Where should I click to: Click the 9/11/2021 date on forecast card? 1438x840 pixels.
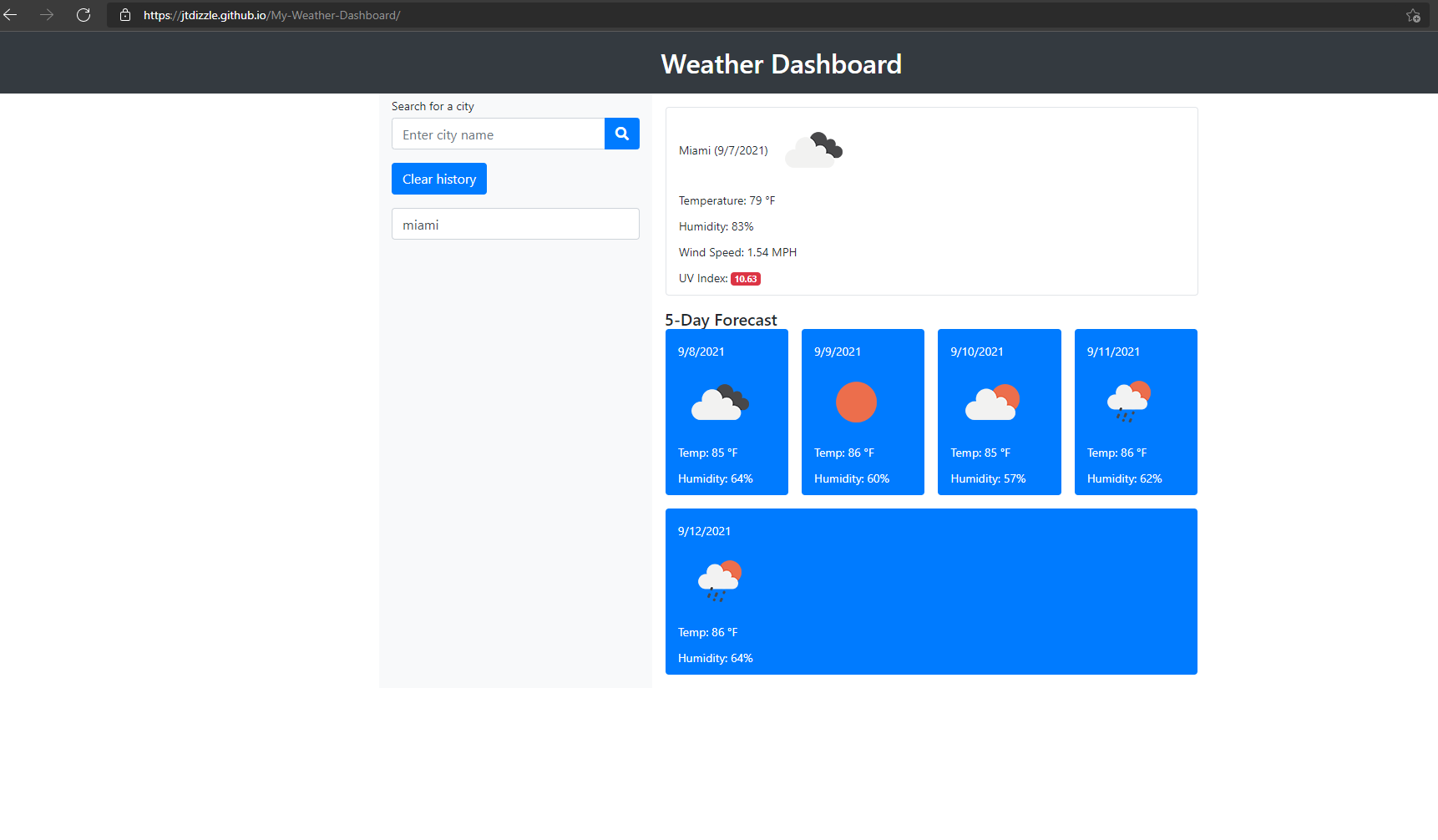click(x=1113, y=352)
